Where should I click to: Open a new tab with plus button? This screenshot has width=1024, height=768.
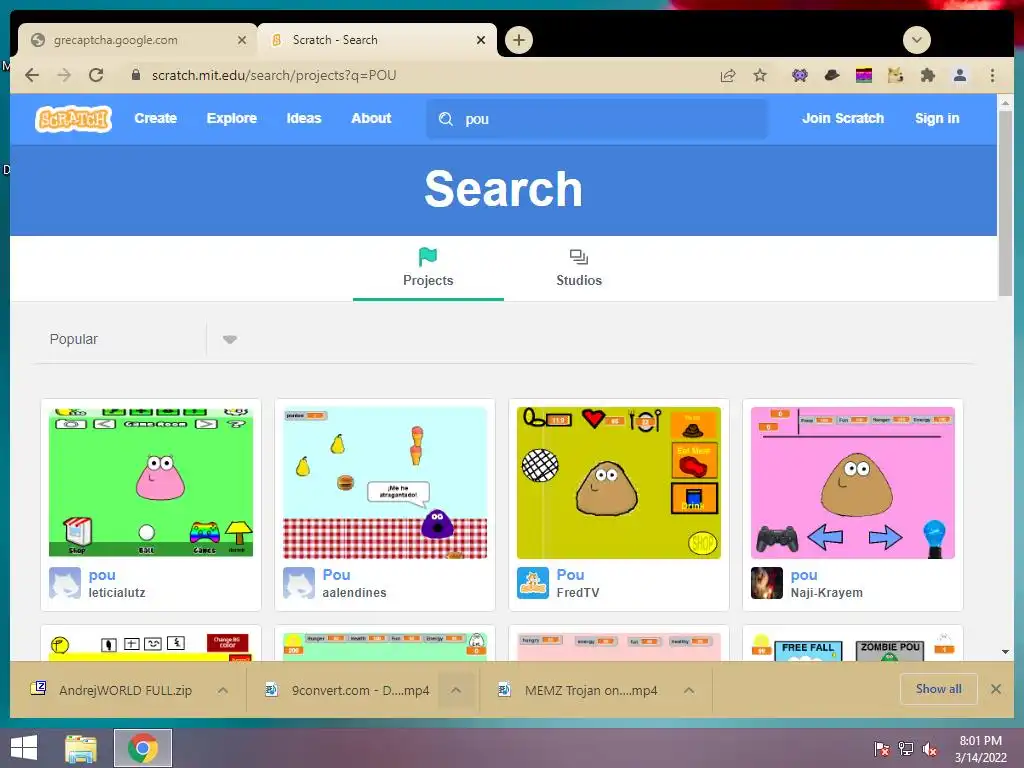coord(519,40)
